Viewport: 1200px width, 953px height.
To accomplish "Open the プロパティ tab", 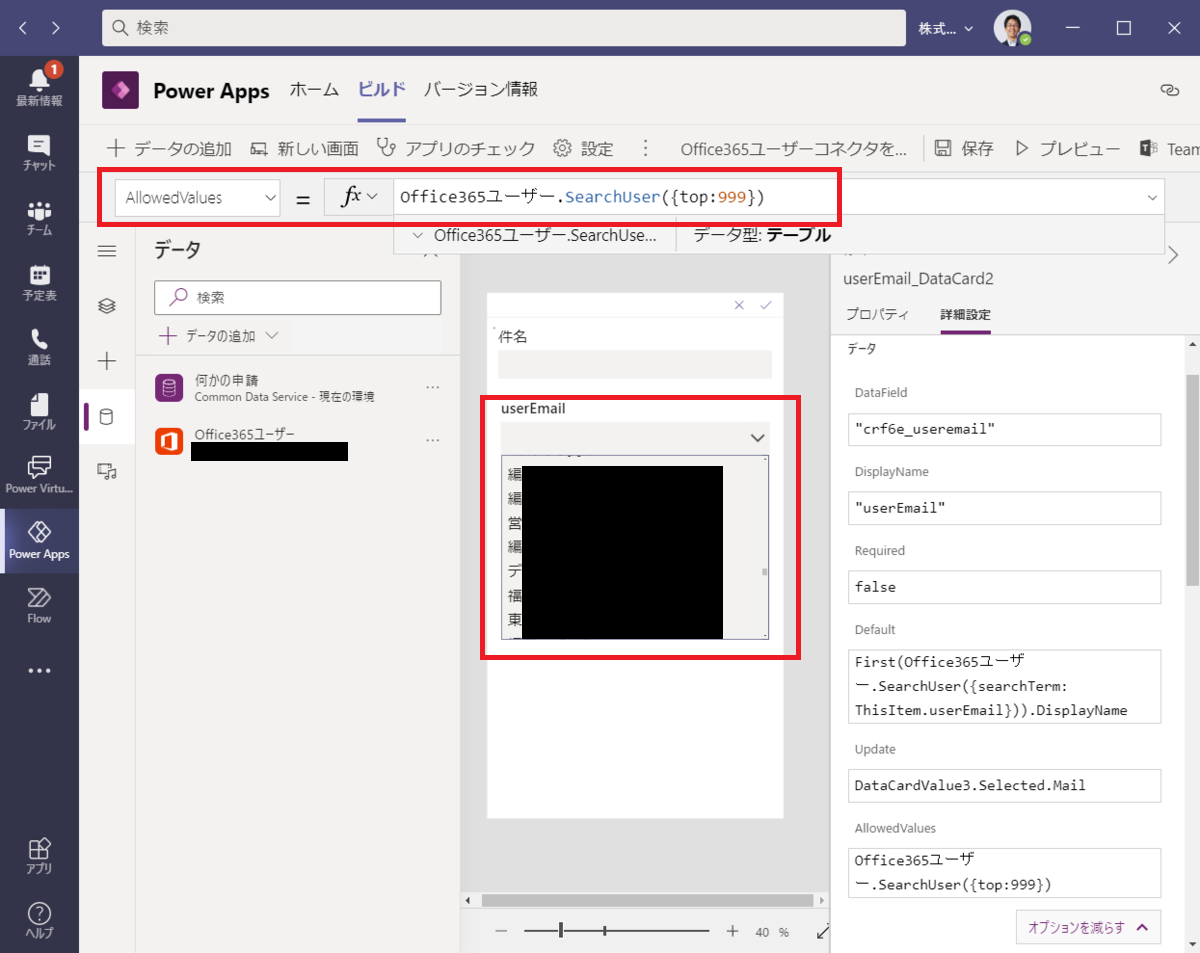I will (877, 314).
